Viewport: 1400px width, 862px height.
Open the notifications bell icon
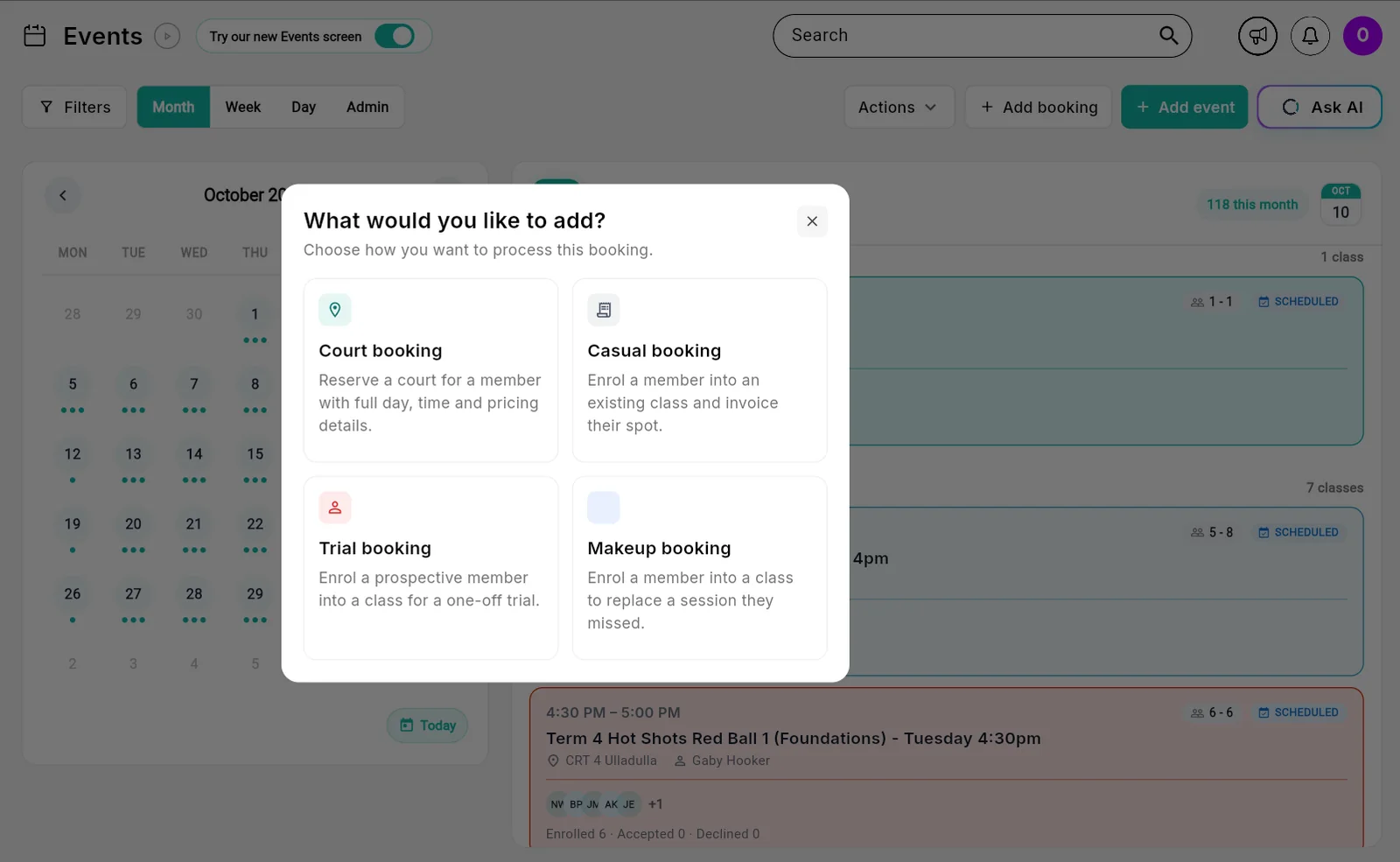pos(1310,36)
